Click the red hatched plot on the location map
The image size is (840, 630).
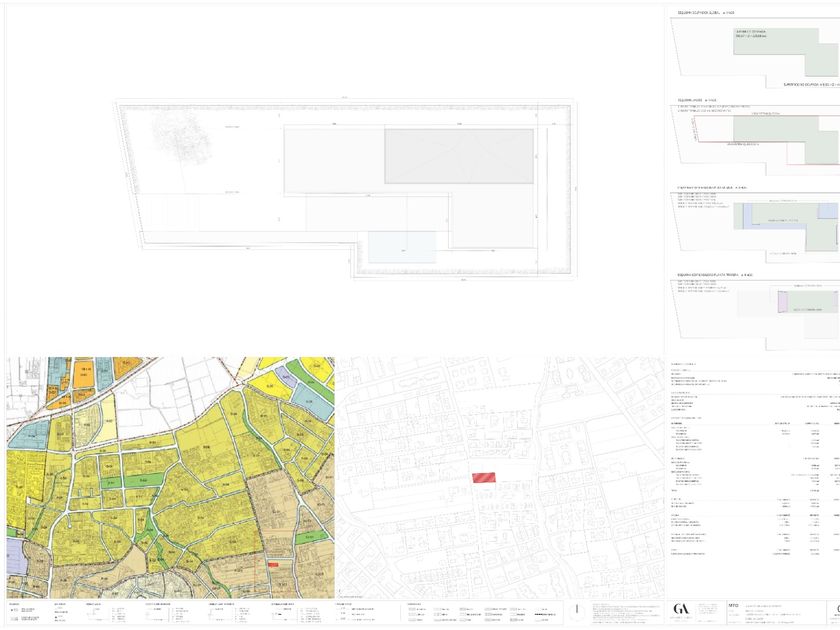coord(484,477)
